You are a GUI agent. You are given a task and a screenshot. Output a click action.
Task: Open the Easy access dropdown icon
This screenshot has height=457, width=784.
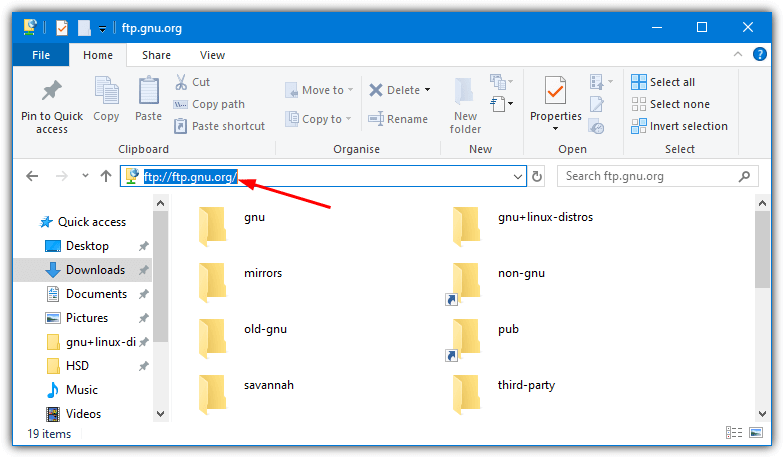pyautogui.click(x=502, y=104)
